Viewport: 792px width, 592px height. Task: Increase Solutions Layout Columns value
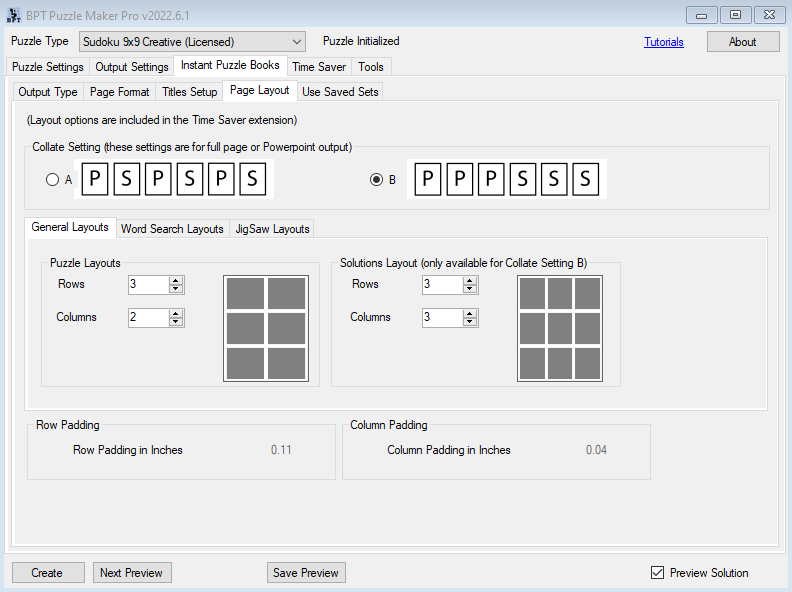click(x=470, y=314)
